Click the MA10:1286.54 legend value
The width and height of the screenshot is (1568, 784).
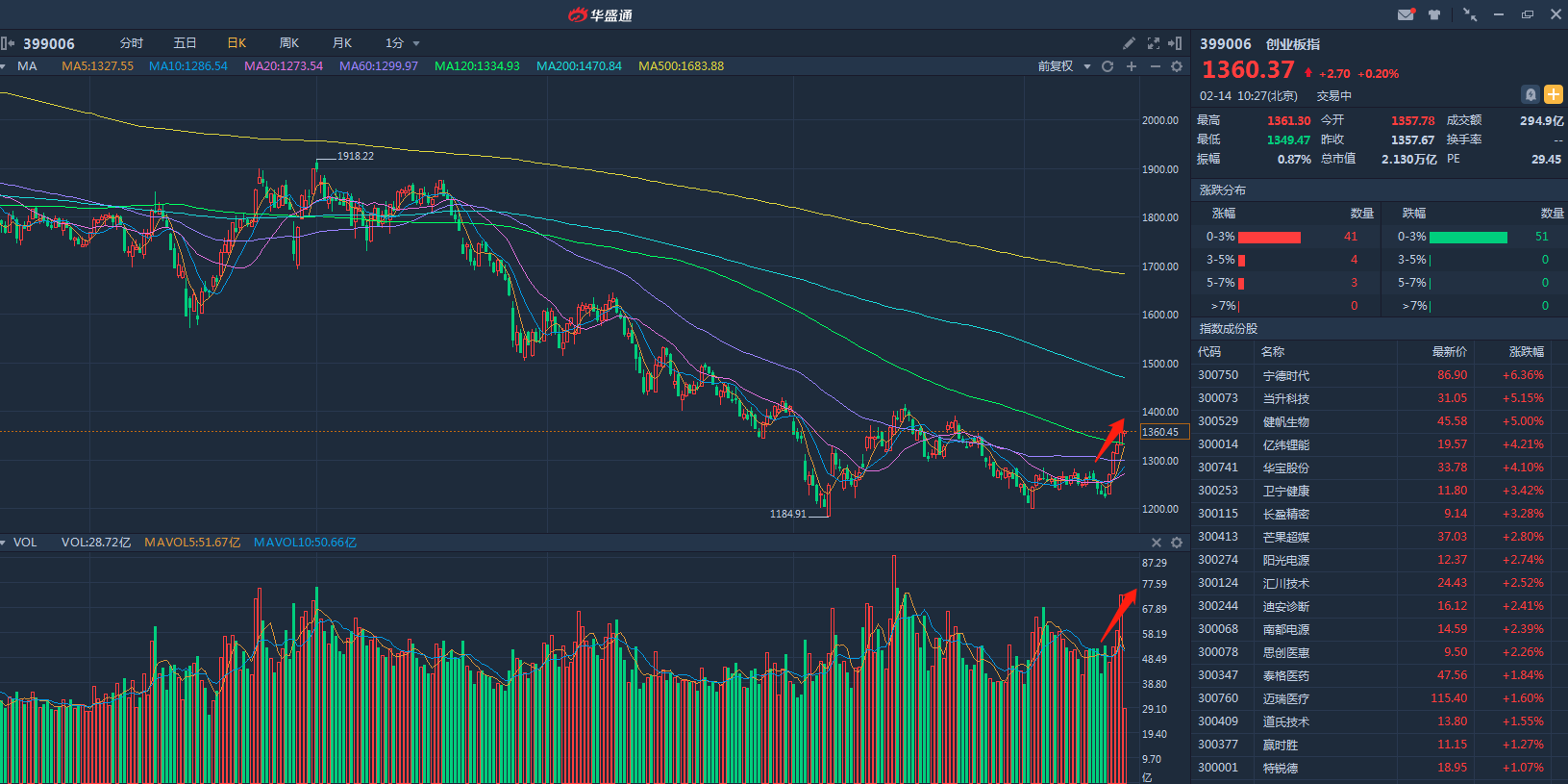[188, 66]
